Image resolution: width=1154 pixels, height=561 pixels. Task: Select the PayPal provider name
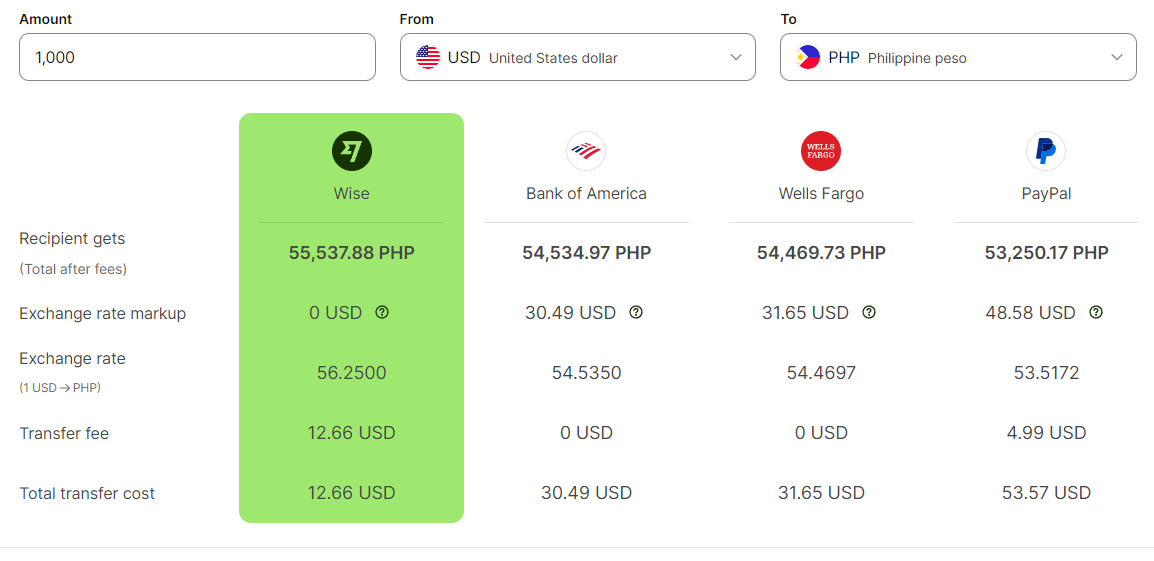point(1046,194)
